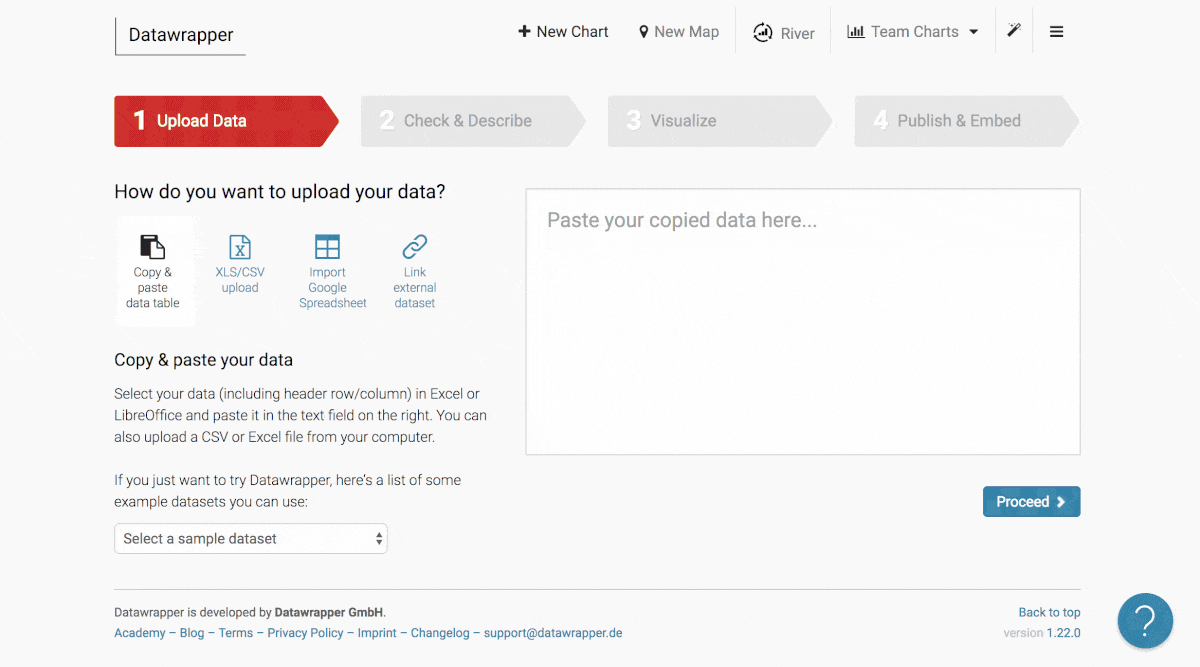This screenshot has height=667, width=1200.
Task: Open the Imprint link
Action: (x=377, y=633)
